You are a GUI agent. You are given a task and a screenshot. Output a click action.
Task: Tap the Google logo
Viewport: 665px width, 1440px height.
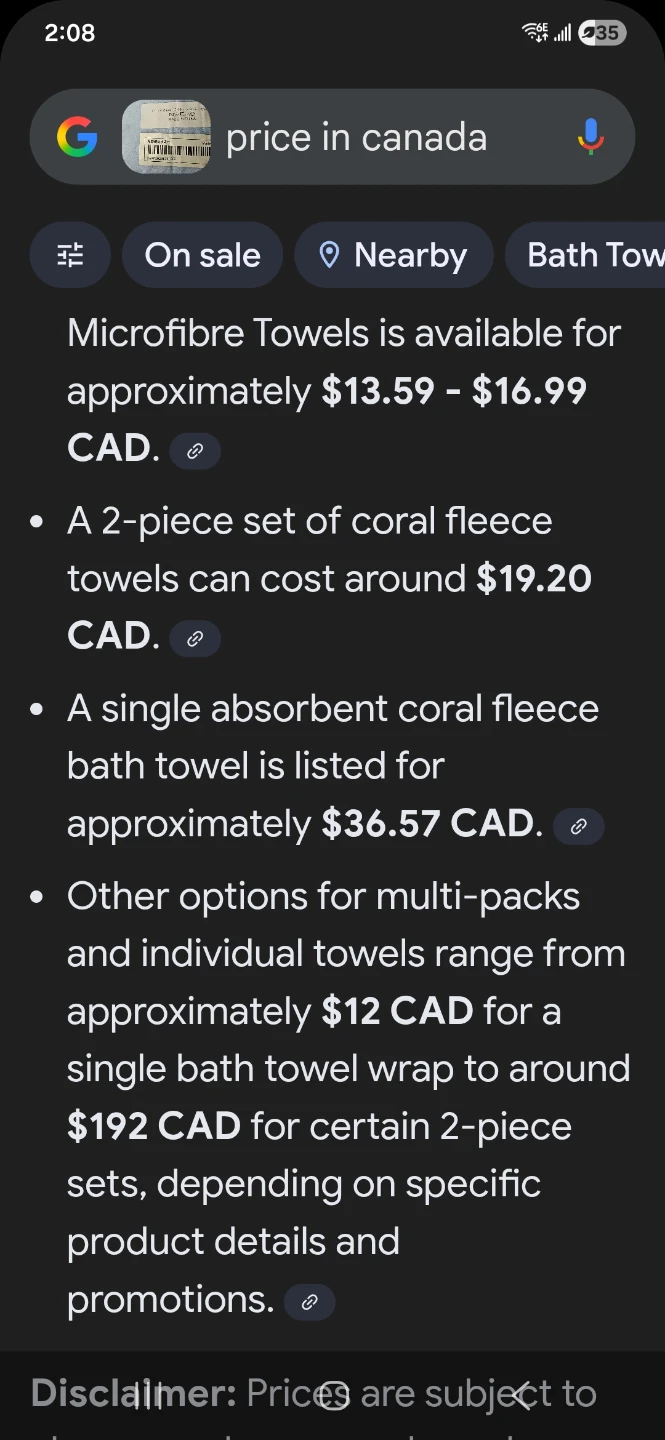pyautogui.click(x=77, y=137)
